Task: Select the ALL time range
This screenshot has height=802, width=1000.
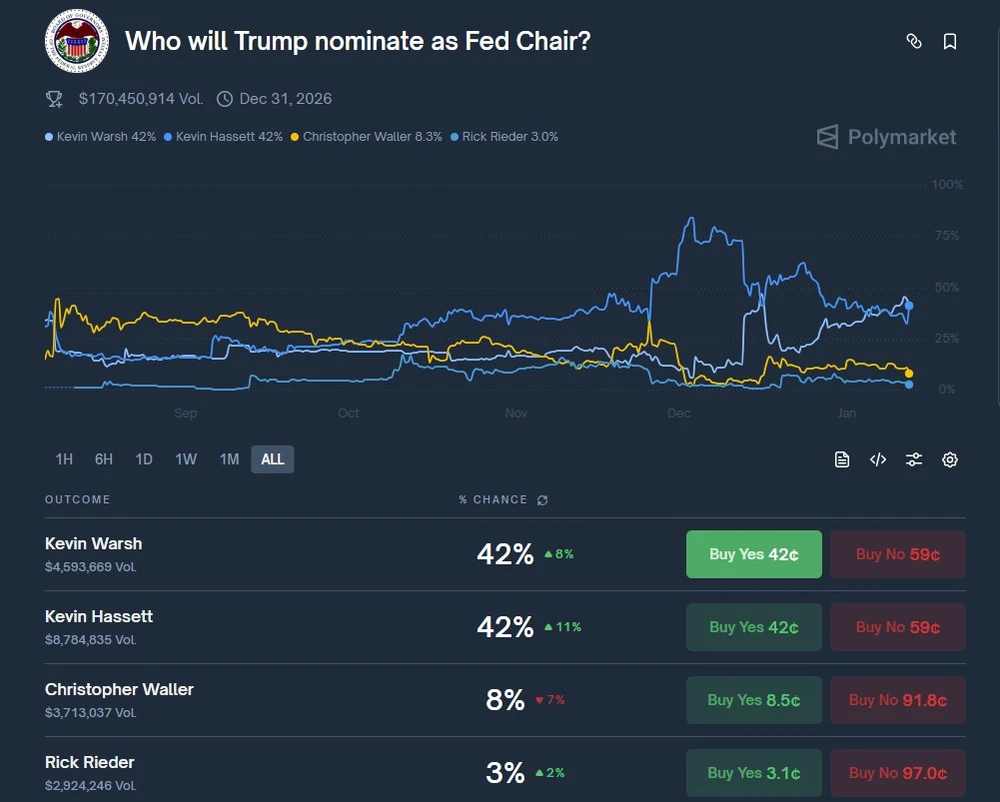Action: point(272,459)
